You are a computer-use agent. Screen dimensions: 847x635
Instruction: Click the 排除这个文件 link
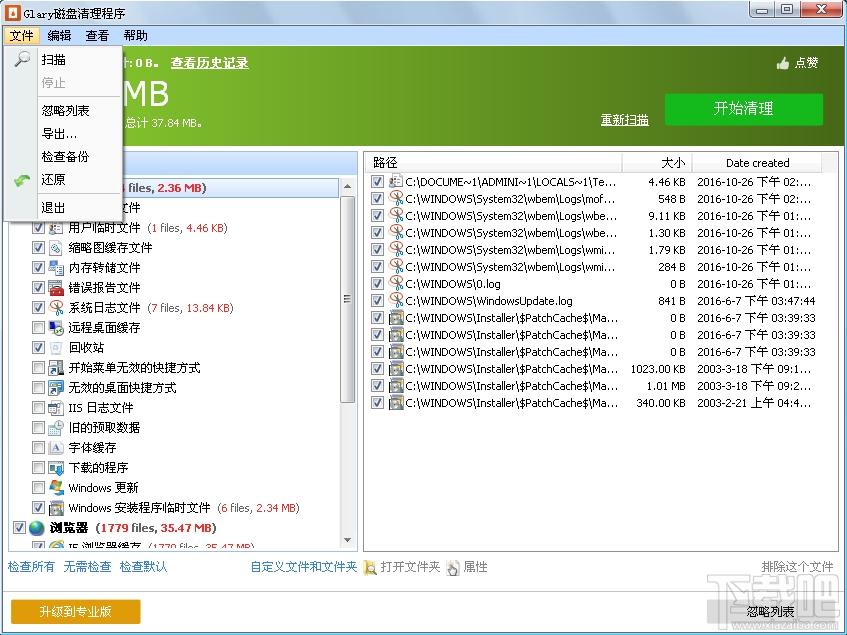[x=797, y=567]
